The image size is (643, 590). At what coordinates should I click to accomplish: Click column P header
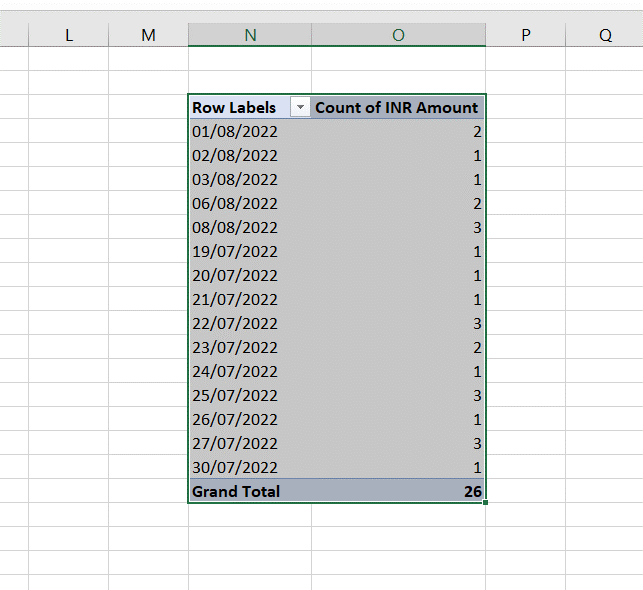(525, 35)
